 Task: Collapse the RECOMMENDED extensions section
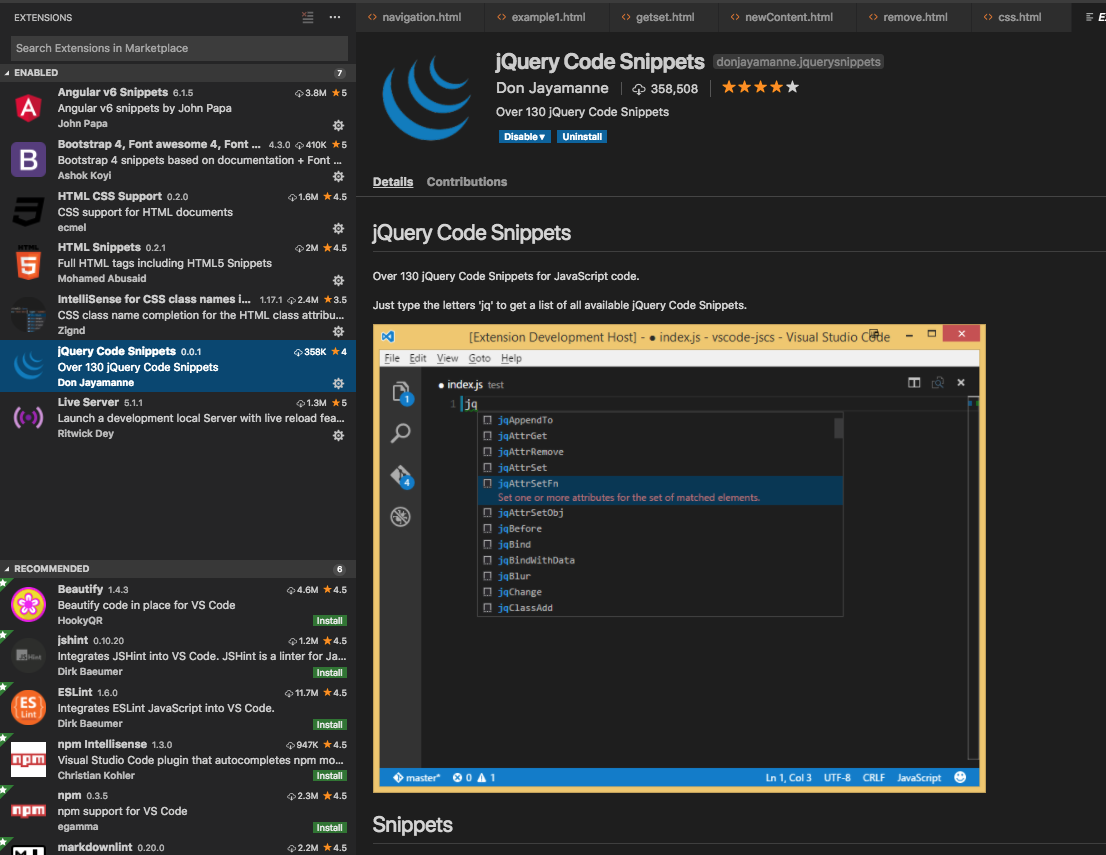point(178,569)
